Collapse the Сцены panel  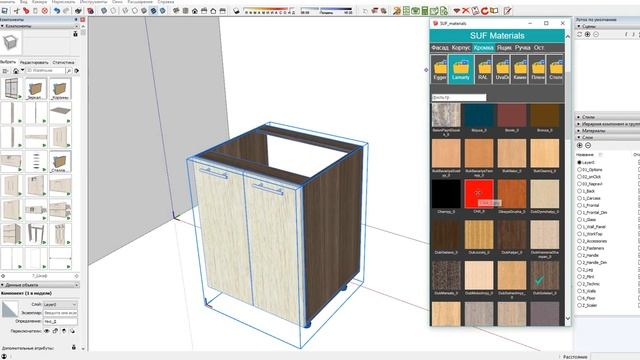[x=607, y=26]
